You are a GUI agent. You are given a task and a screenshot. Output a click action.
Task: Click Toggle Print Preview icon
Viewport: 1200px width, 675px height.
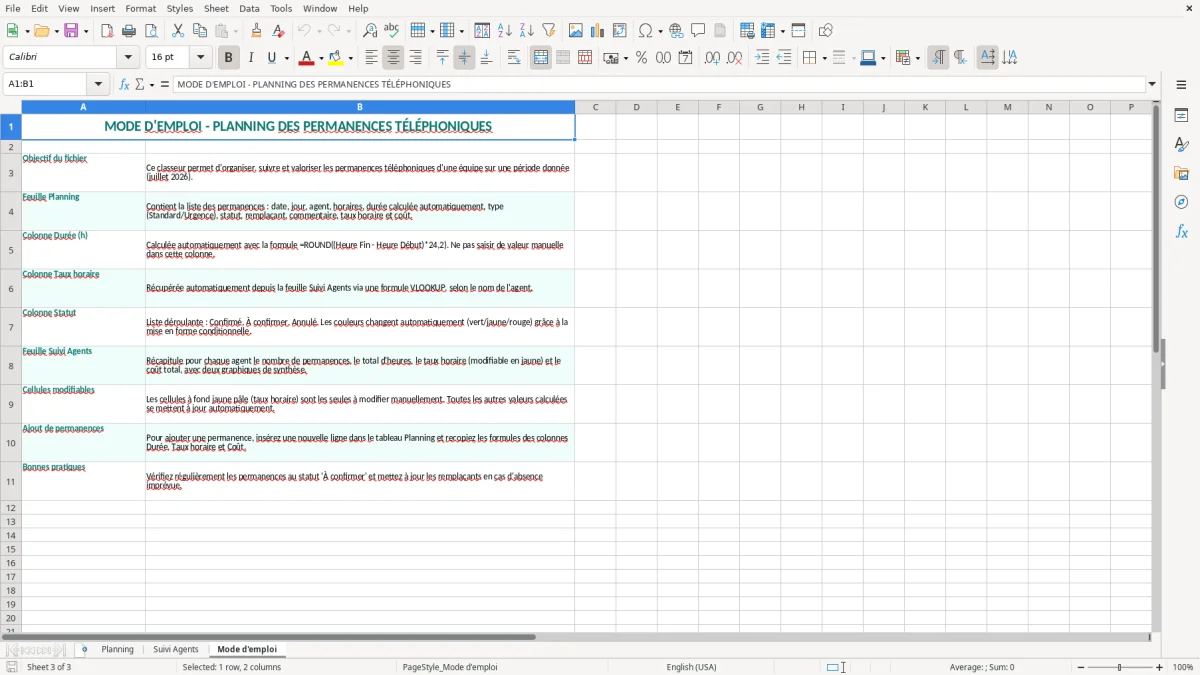point(151,31)
